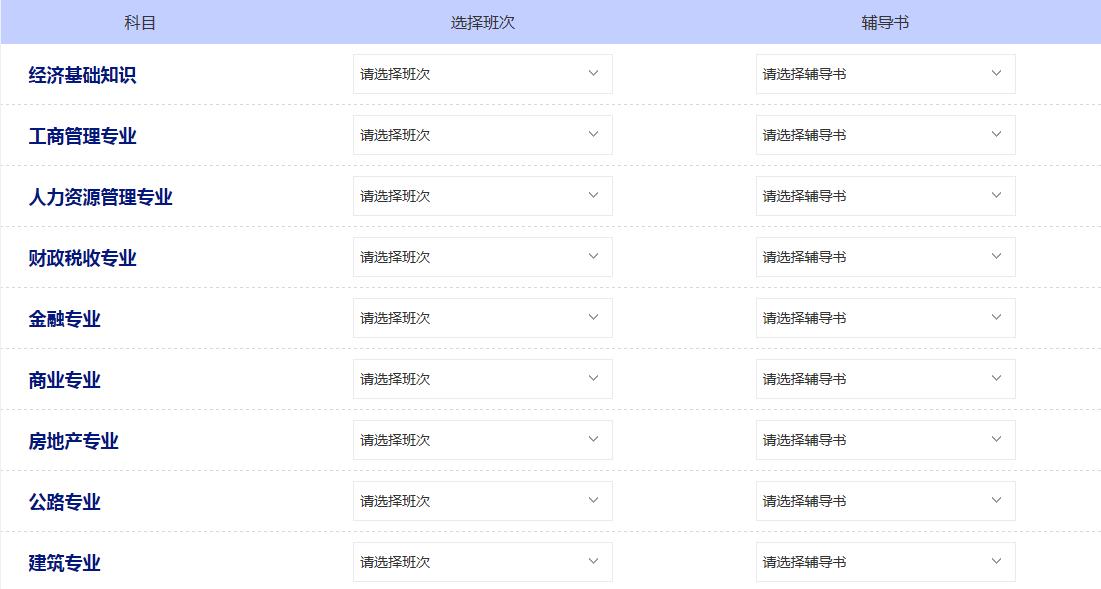
Task: Expand the chevron beside 请选择班次 for 建筑专业
Action: (x=593, y=561)
